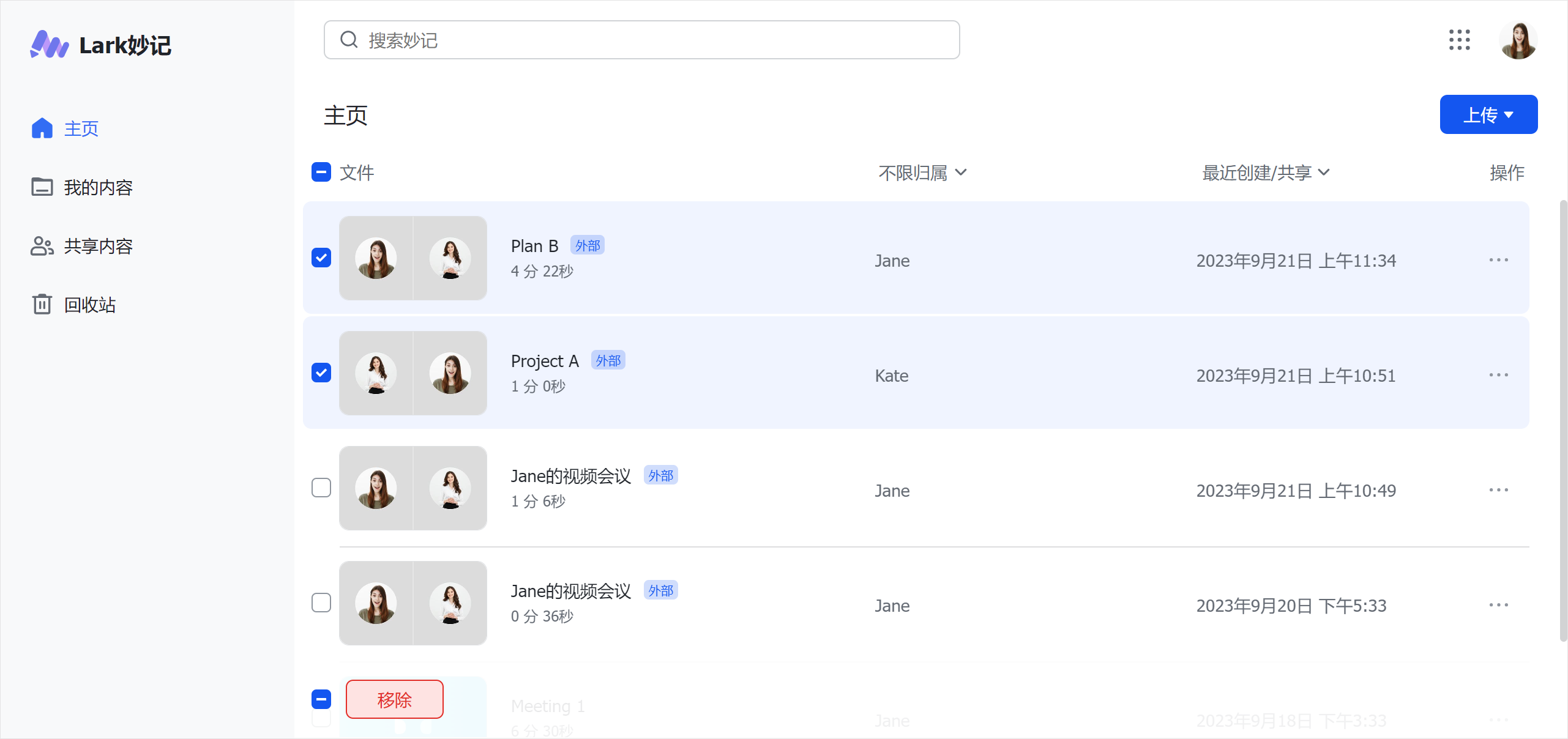
Task: Click the 4 分 22秒 duration text
Action: [542, 271]
